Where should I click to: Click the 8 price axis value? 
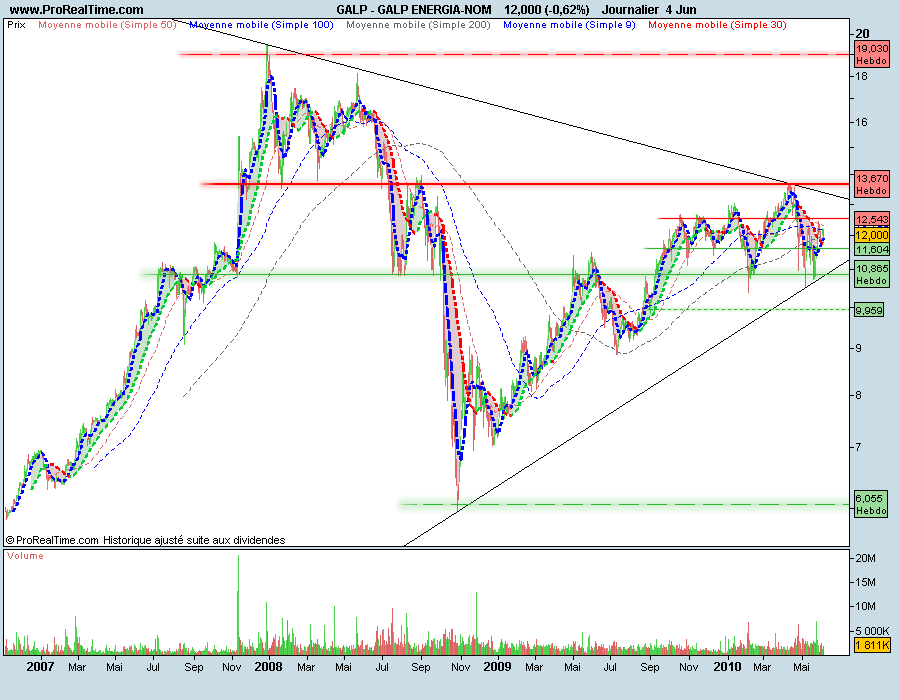858,395
